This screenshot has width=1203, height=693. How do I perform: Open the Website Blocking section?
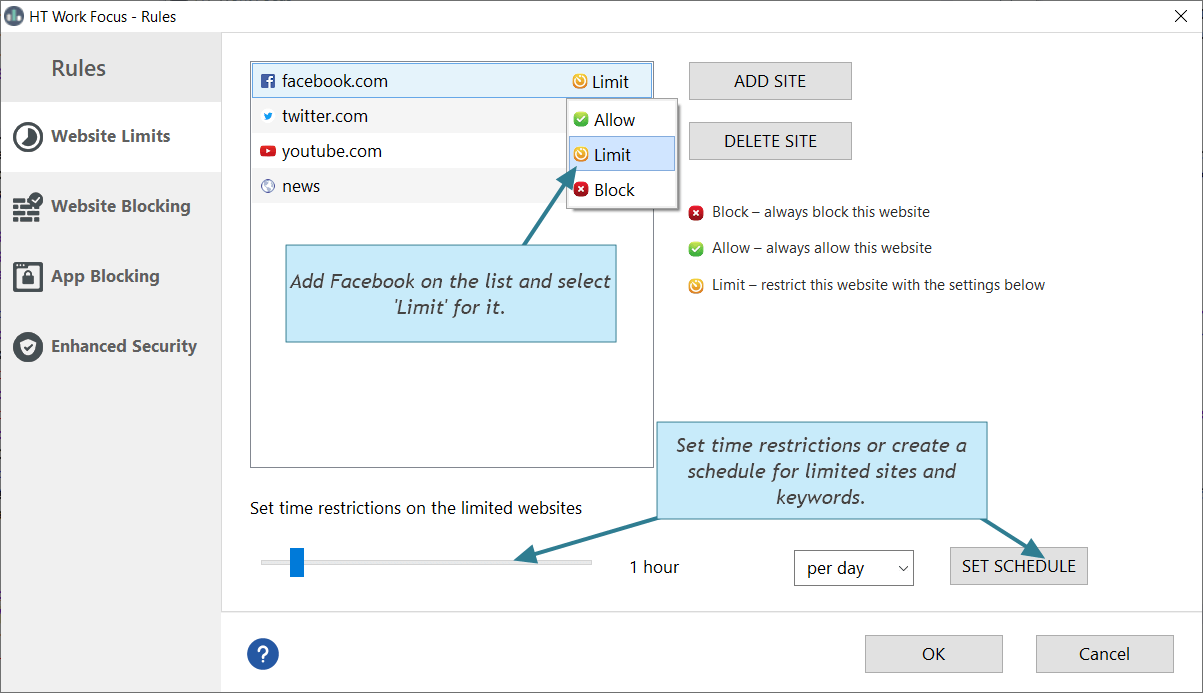point(110,207)
